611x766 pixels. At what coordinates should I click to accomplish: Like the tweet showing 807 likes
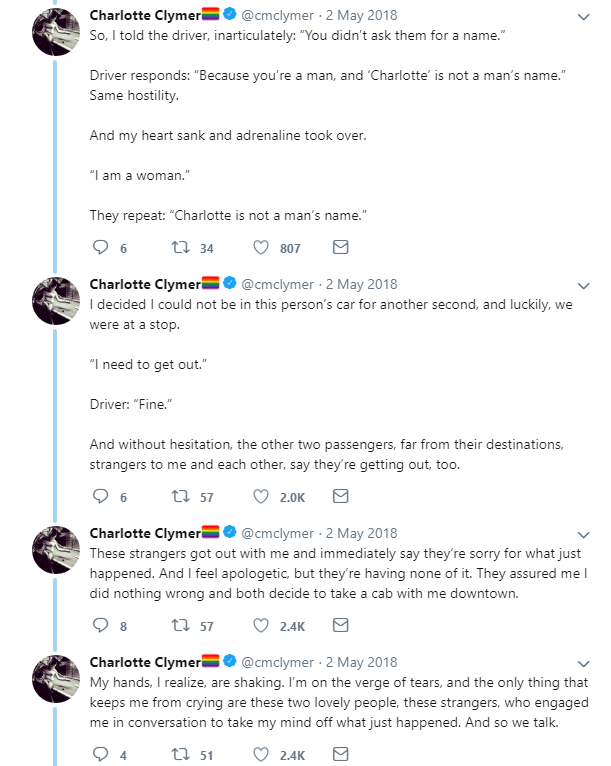coord(262,247)
